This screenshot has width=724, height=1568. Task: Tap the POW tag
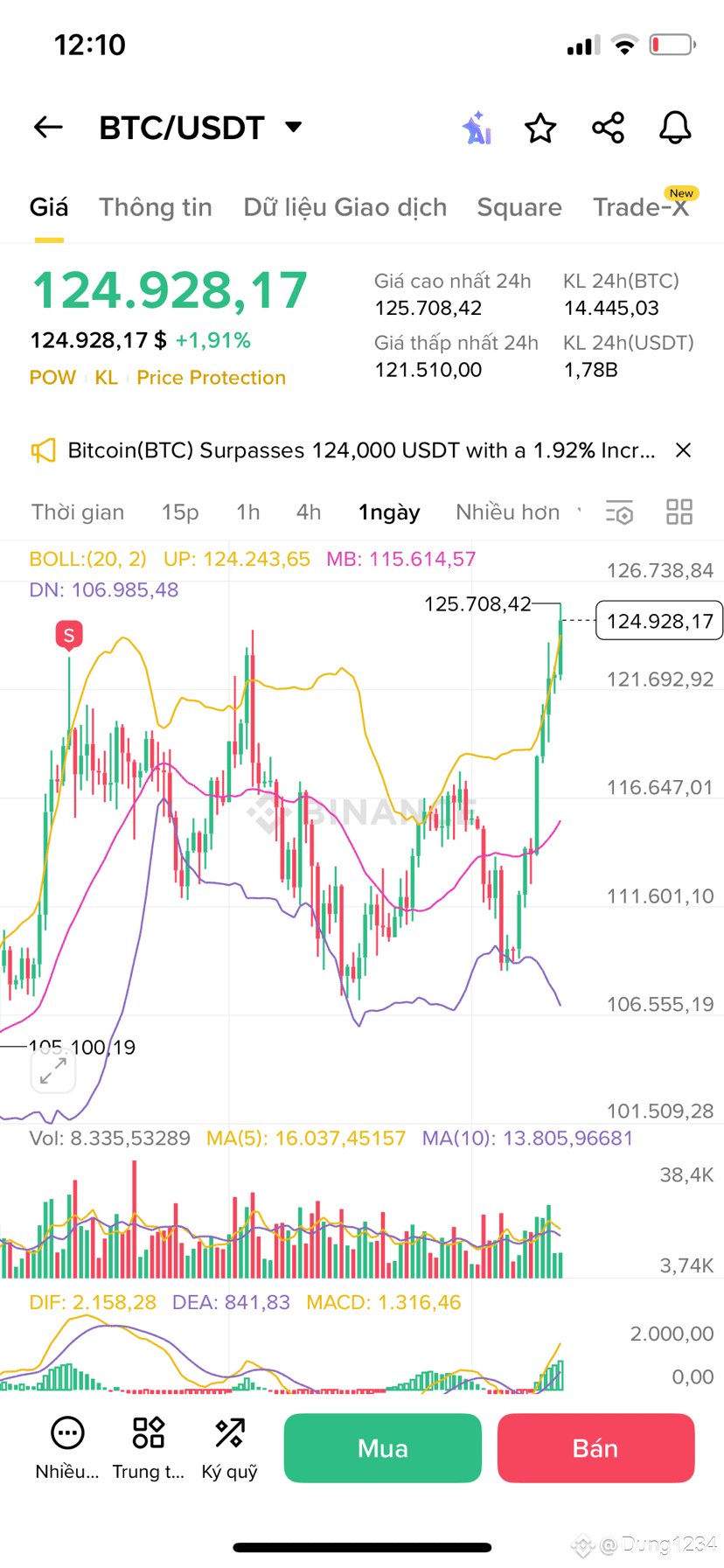(x=52, y=378)
